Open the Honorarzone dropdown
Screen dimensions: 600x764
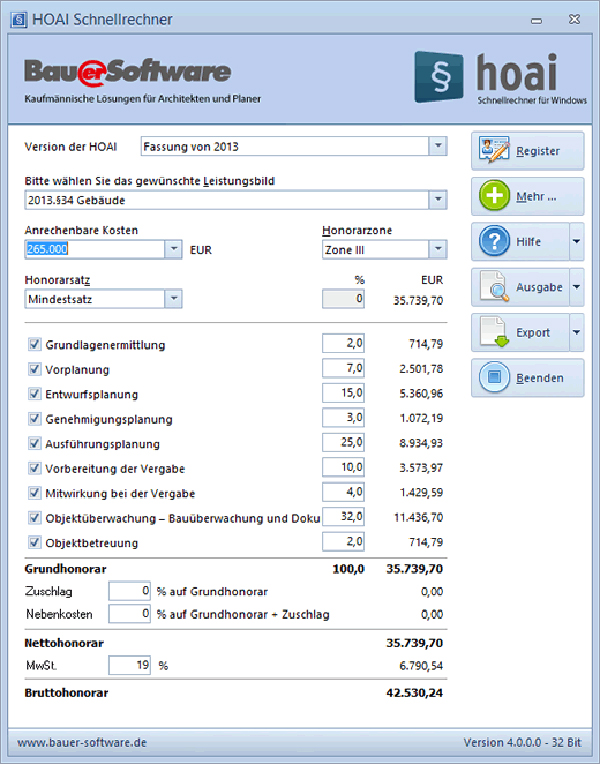coord(437,250)
